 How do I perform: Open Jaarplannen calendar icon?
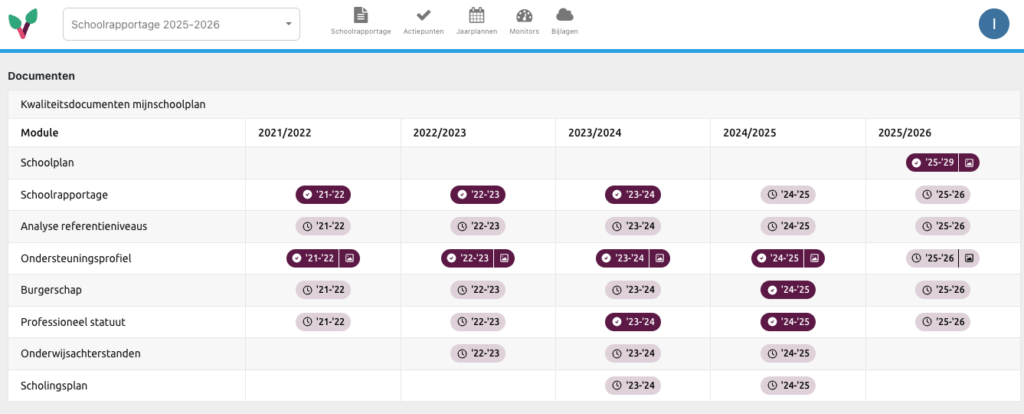[x=476, y=15]
